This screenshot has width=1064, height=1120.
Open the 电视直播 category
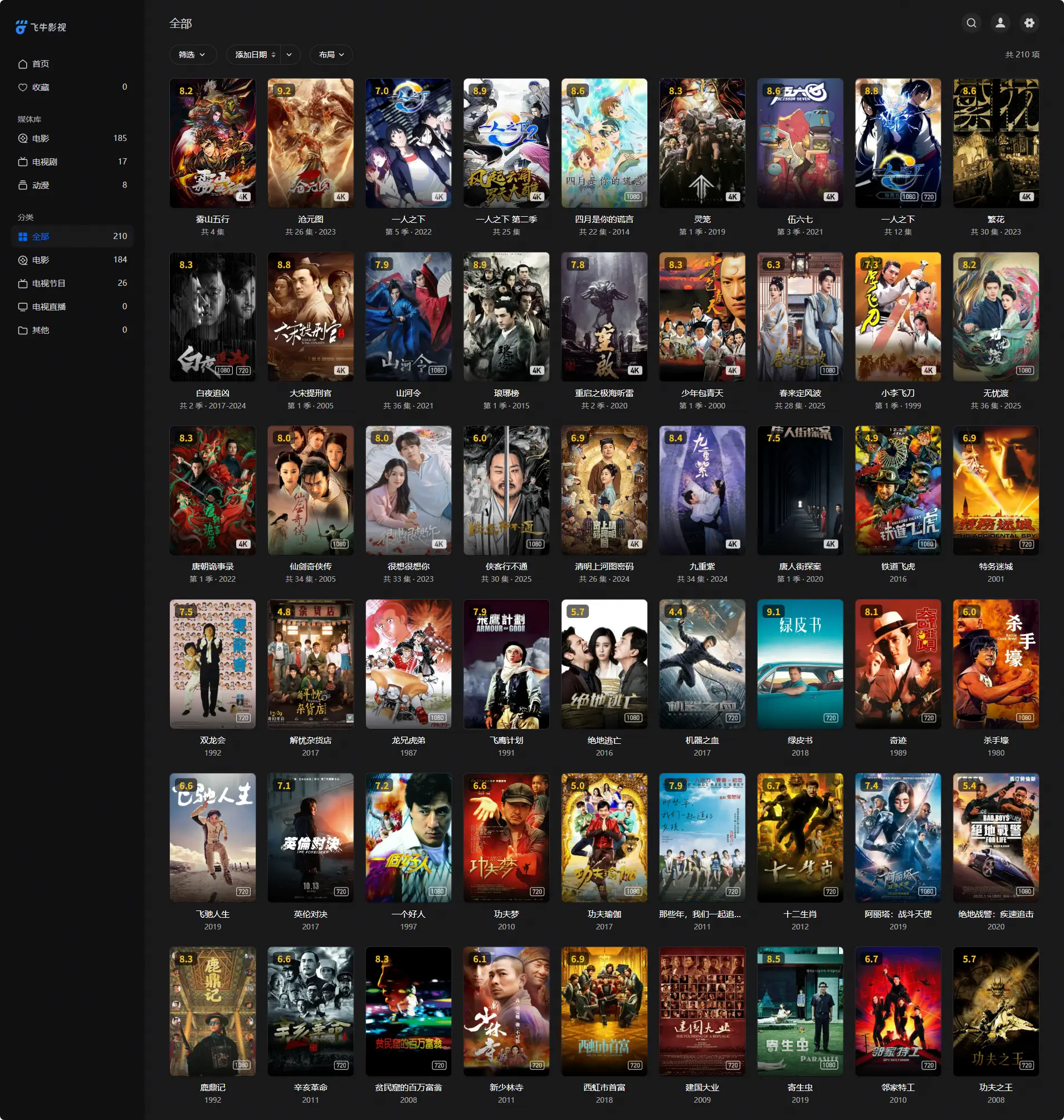point(72,306)
